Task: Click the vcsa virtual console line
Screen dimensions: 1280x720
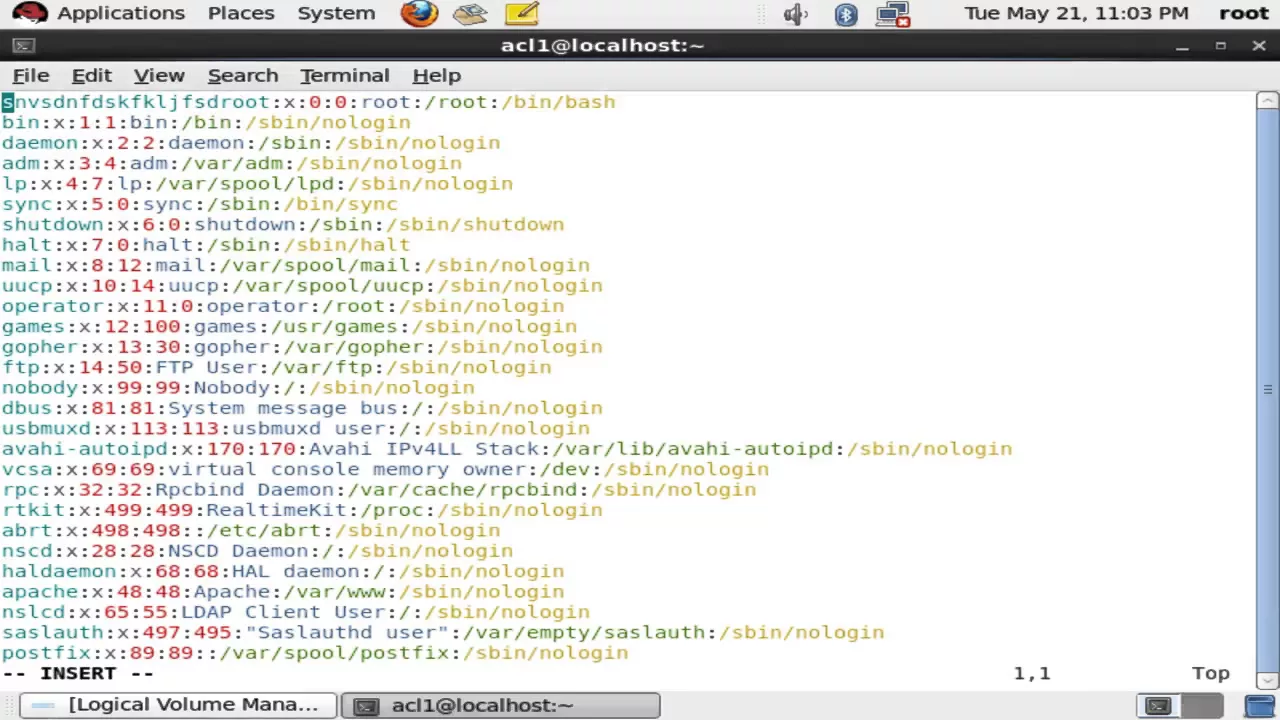Action: click(x=385, y=469)
